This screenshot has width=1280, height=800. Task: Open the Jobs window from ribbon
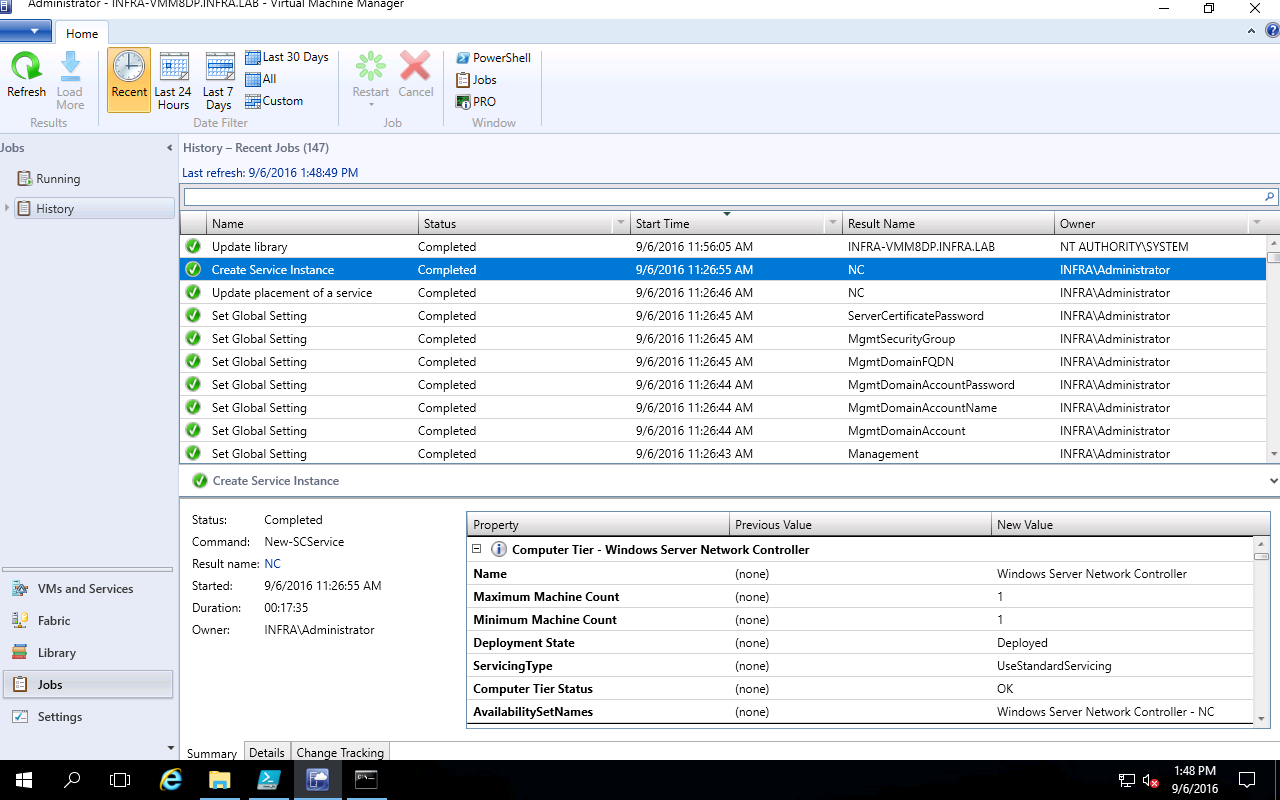(x=476, y=80)
